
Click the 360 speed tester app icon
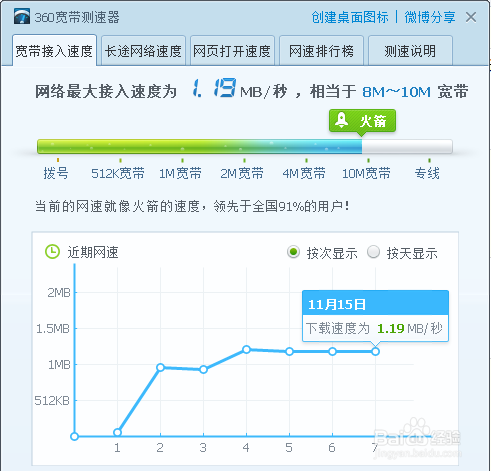22,16
